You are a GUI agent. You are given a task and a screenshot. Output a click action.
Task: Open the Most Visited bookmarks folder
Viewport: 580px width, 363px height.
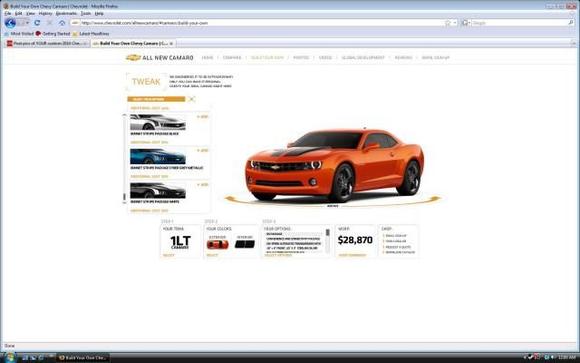[x=19, y=34]
